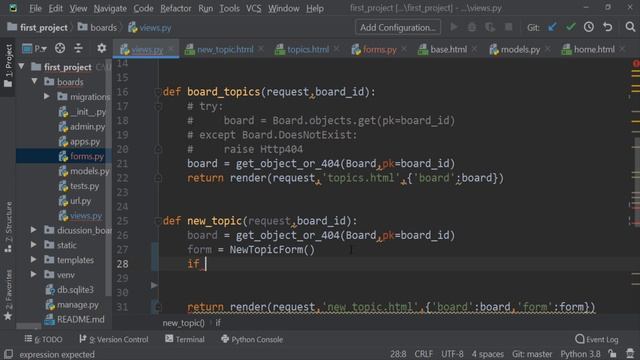Open the Navigate menu
The image size is (640, 360).
pos(110,8)
